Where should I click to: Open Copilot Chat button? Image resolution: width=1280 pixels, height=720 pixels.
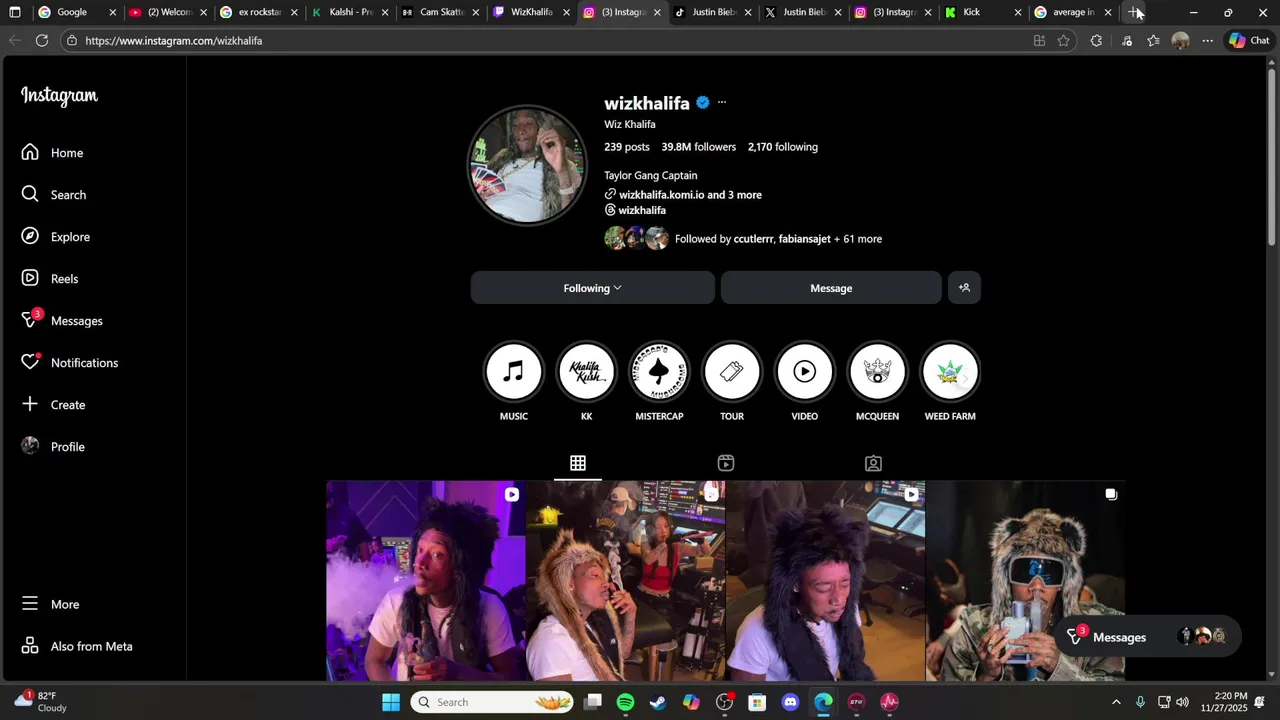point(1250,41)
